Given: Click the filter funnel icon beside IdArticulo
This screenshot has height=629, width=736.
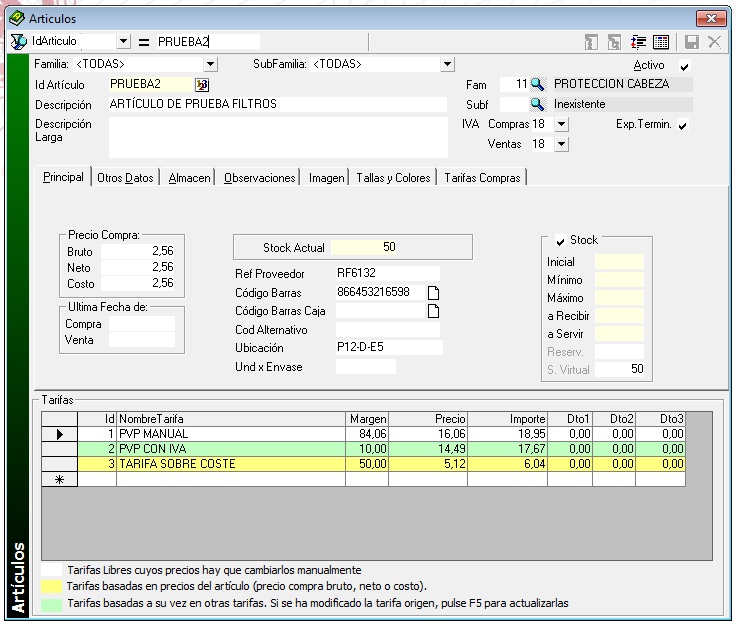Looking at the screenshot, I should (19, 42).
